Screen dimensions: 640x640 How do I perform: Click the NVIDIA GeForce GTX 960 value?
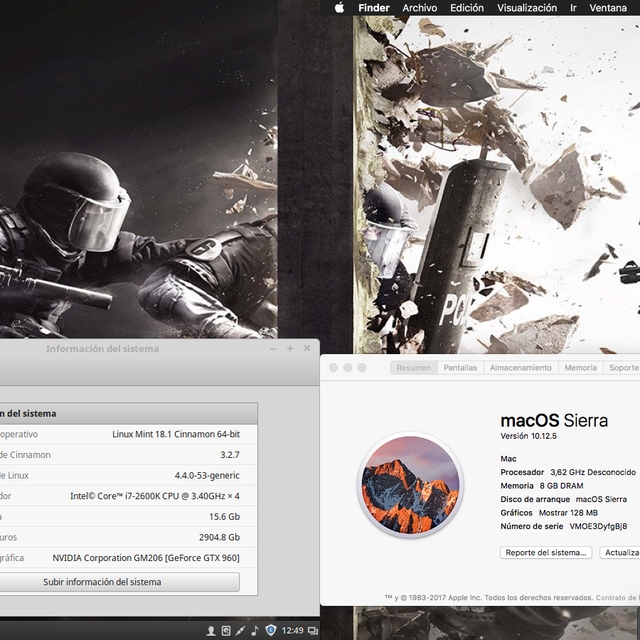(x=146, y=558)
